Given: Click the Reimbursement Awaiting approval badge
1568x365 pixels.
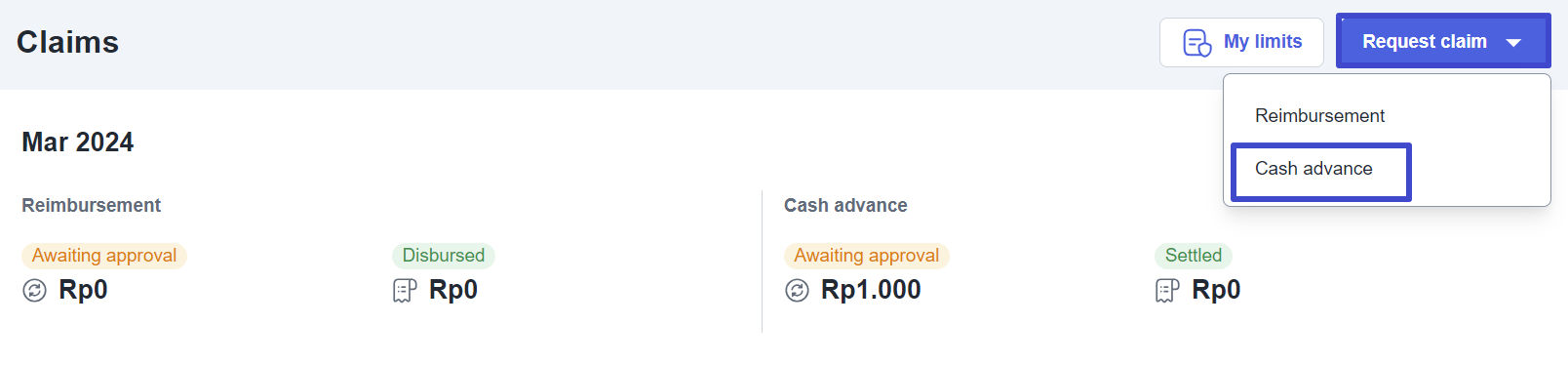Looking at the screenshot, I should (104, 256).
